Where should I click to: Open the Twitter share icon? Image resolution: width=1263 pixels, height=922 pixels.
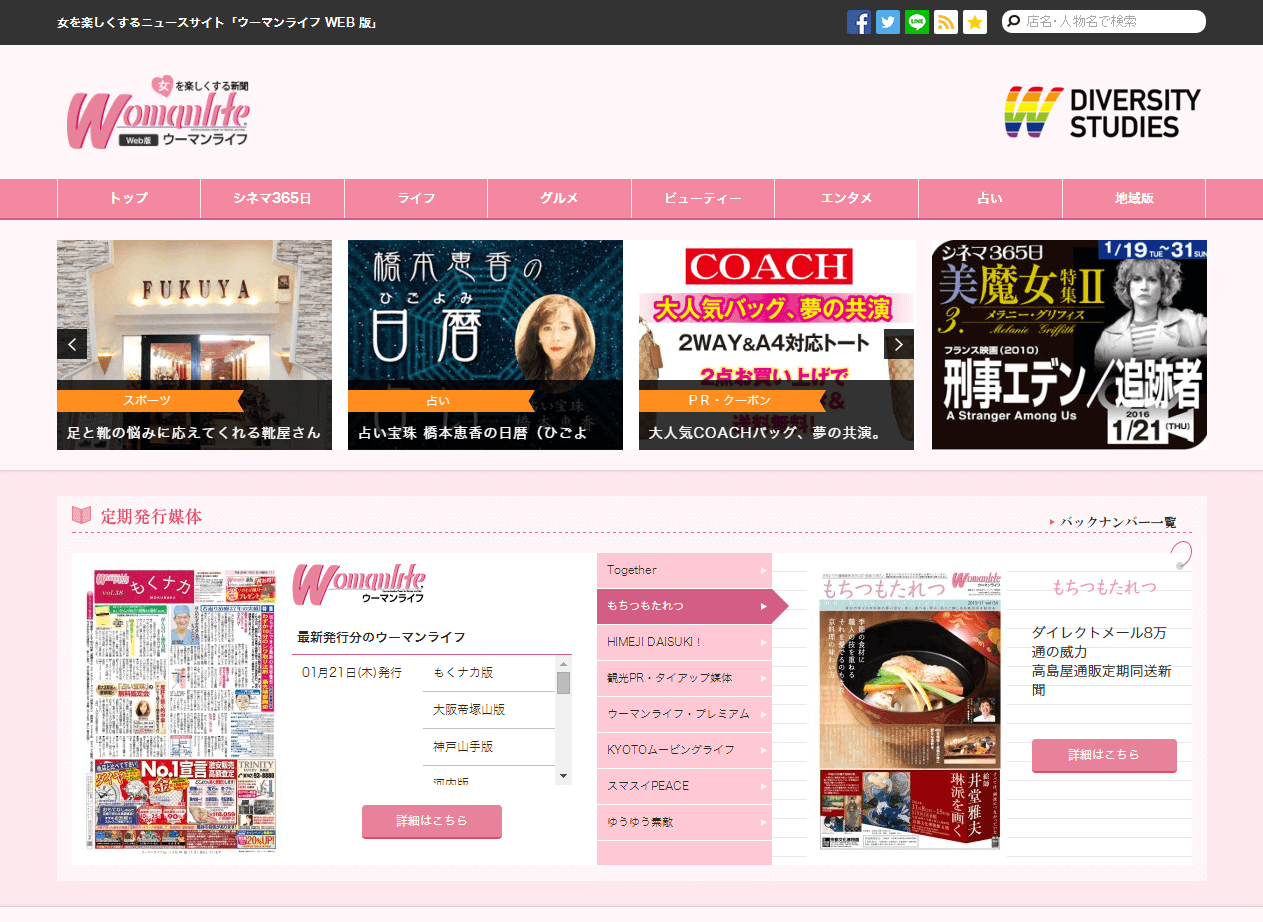(x=887, y=22)
